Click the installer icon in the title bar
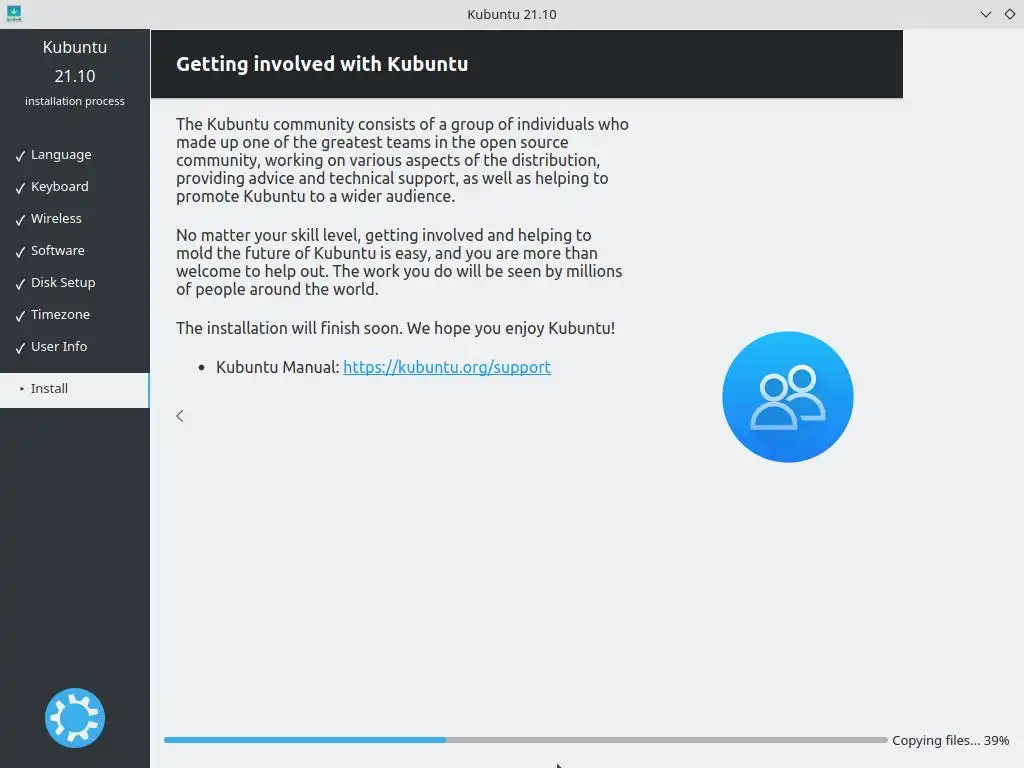The height and width of the screenshot is (768, 1024). coord(14,13)
